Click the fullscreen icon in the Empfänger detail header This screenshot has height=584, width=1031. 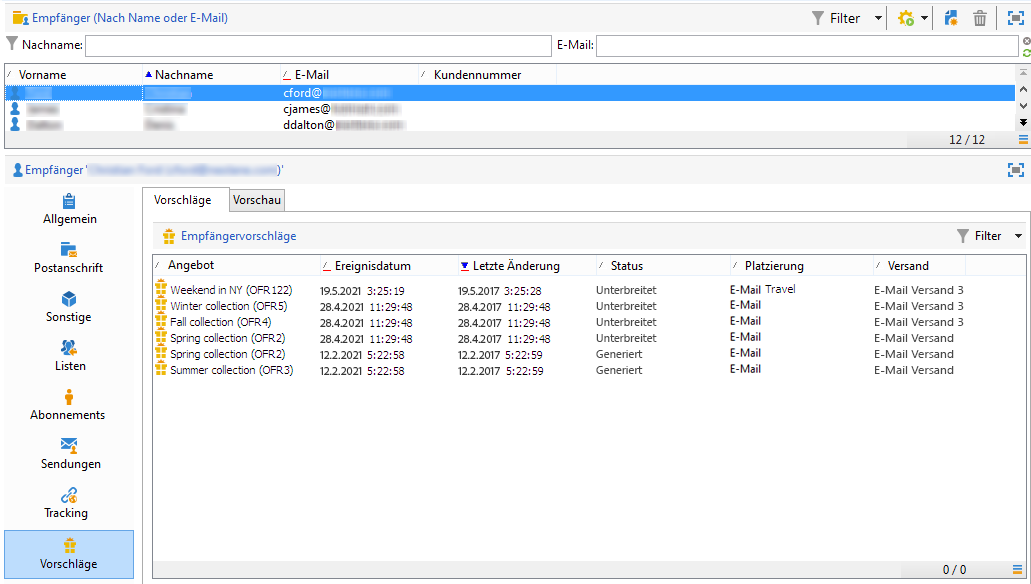coord(1016,170)
